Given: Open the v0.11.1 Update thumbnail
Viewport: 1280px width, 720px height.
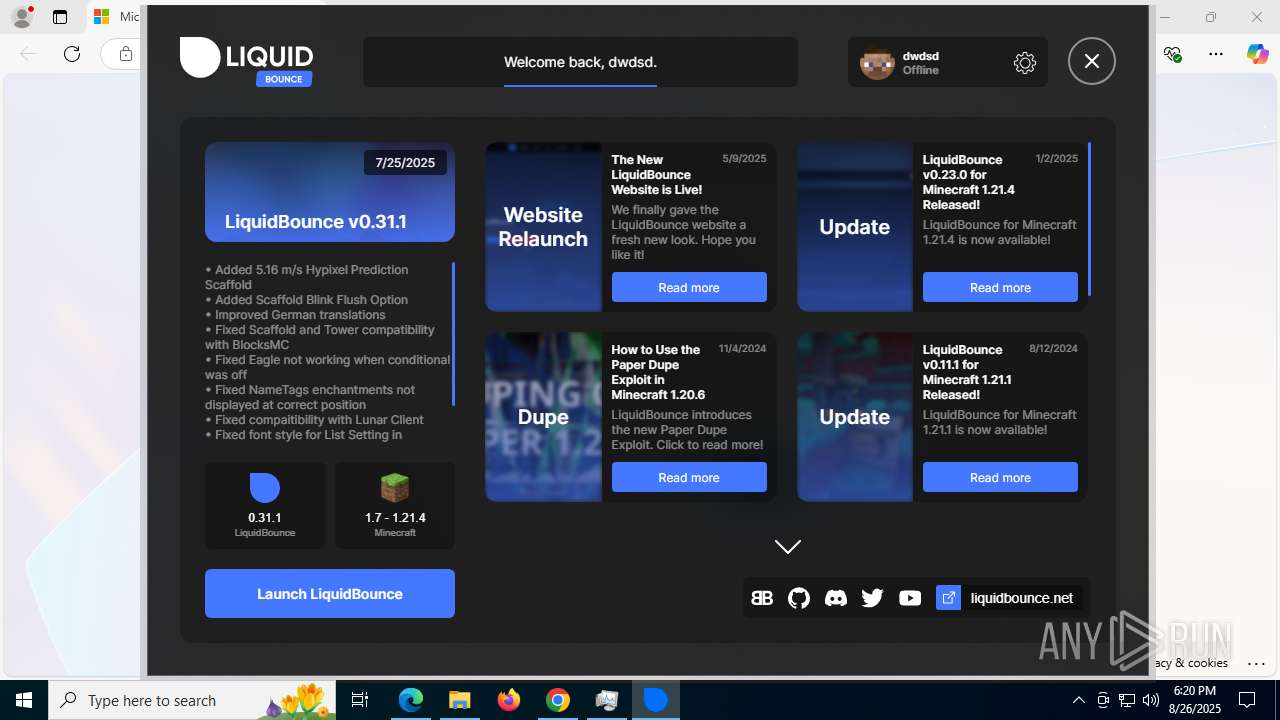Looking at the screenshot, I should pos(855,417).
